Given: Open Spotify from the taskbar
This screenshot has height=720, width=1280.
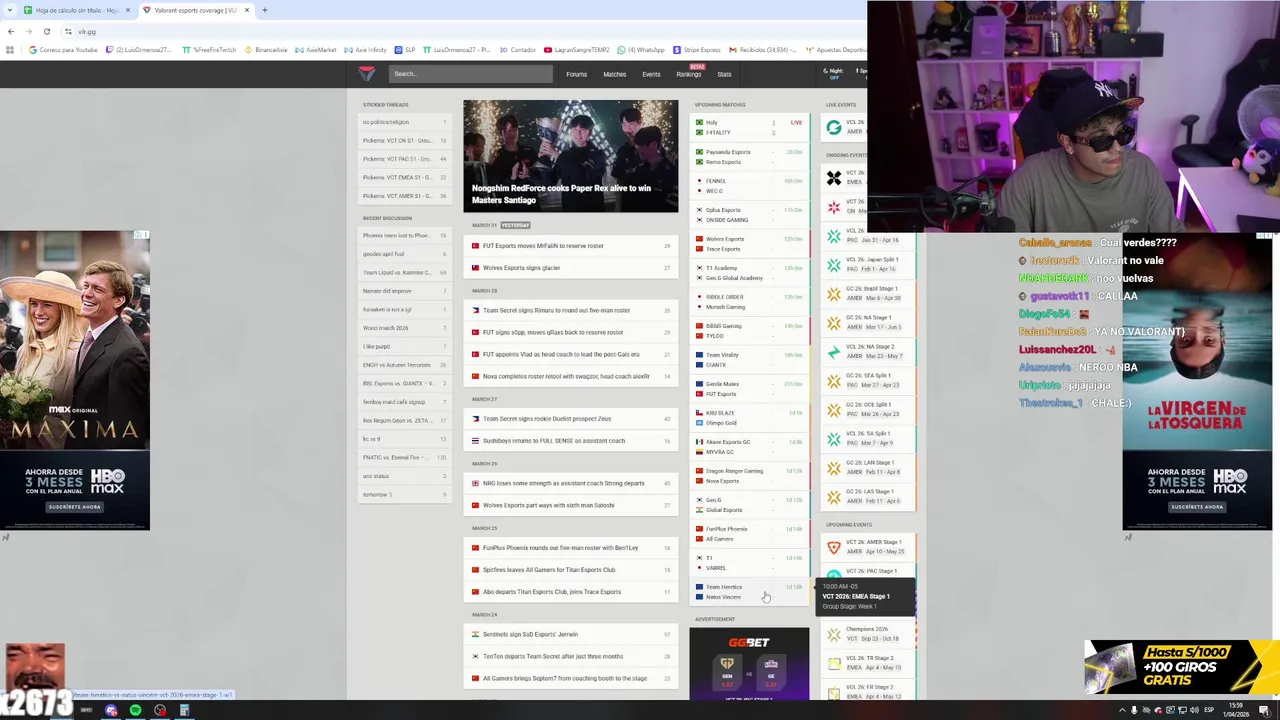Looking at the screenshot, I should (x=135, y=710).
